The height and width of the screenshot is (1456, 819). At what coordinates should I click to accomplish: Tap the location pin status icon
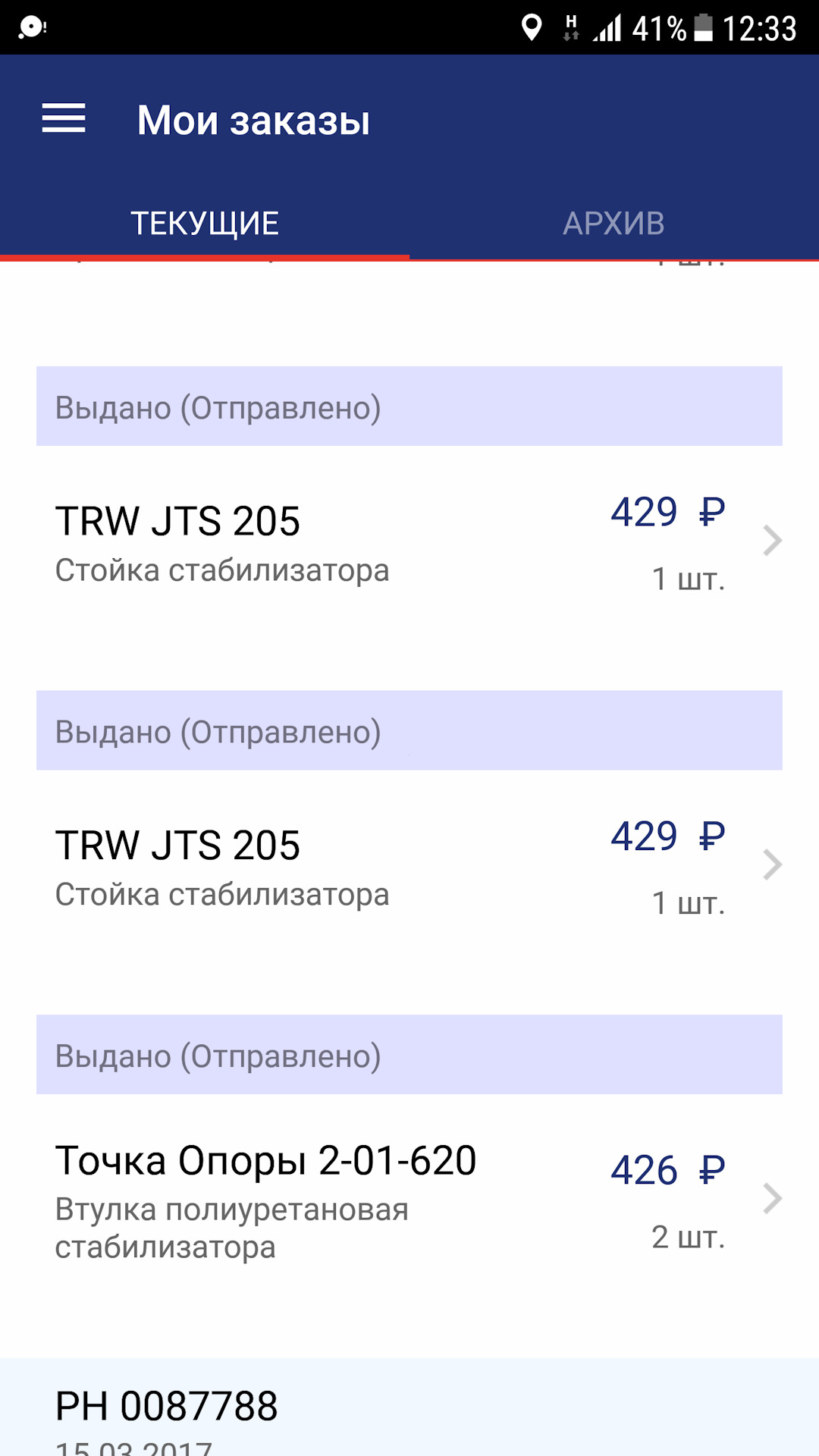pos(532,28)
